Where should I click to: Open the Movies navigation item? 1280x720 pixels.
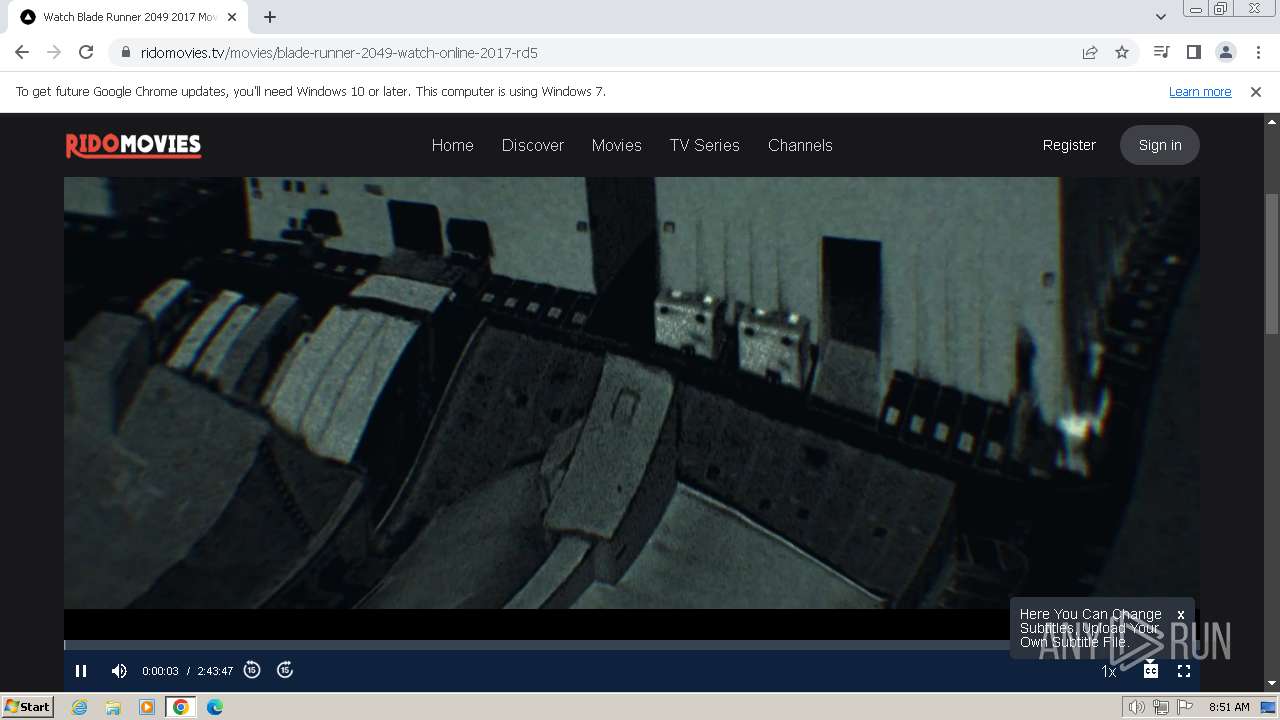(617, 145)
